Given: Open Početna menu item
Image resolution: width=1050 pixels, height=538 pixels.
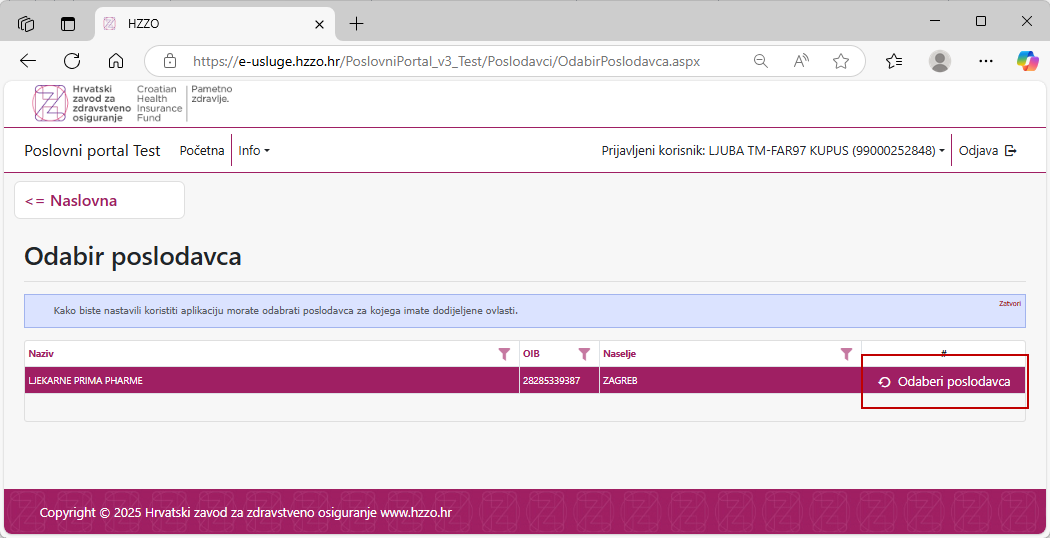Looking at the screenshot, I should coord(202,151).
